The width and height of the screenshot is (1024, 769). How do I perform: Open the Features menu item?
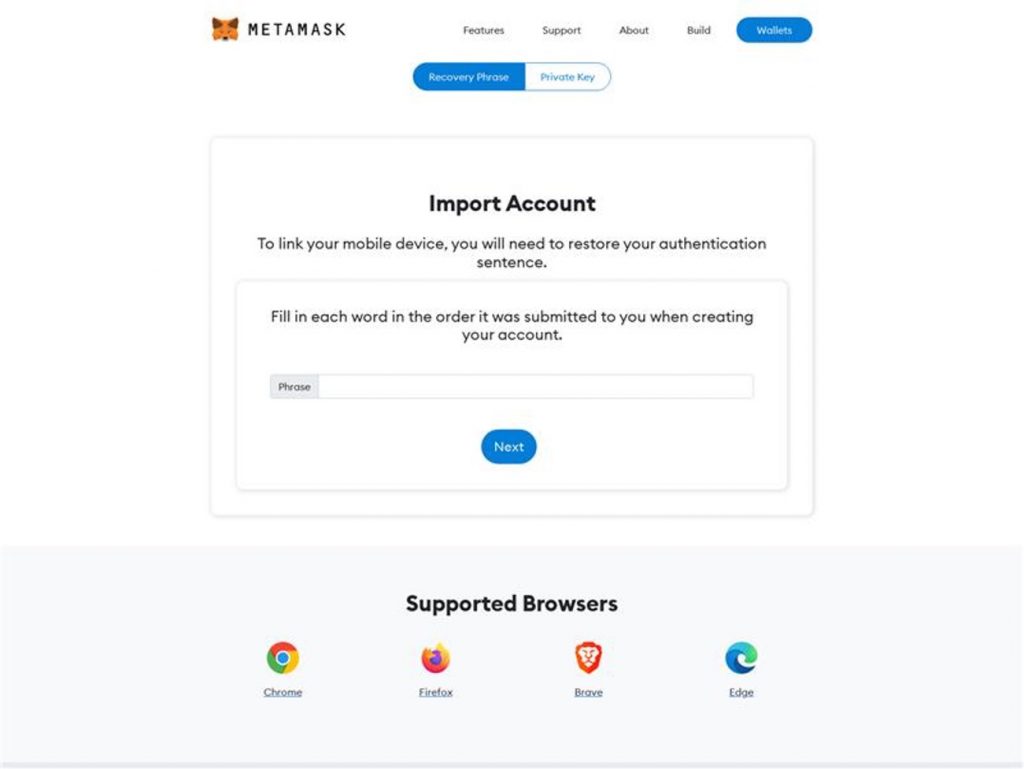[x=483, y=30]
